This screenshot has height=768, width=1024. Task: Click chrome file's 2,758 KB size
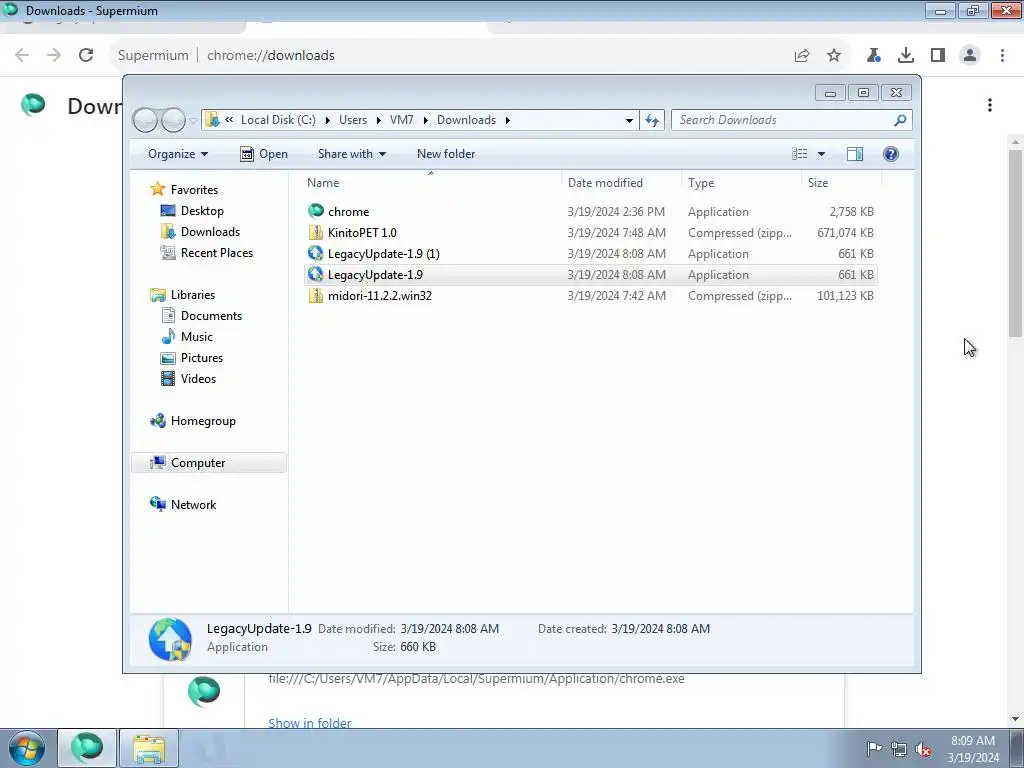pyautogui.click(x=851, y=212)
